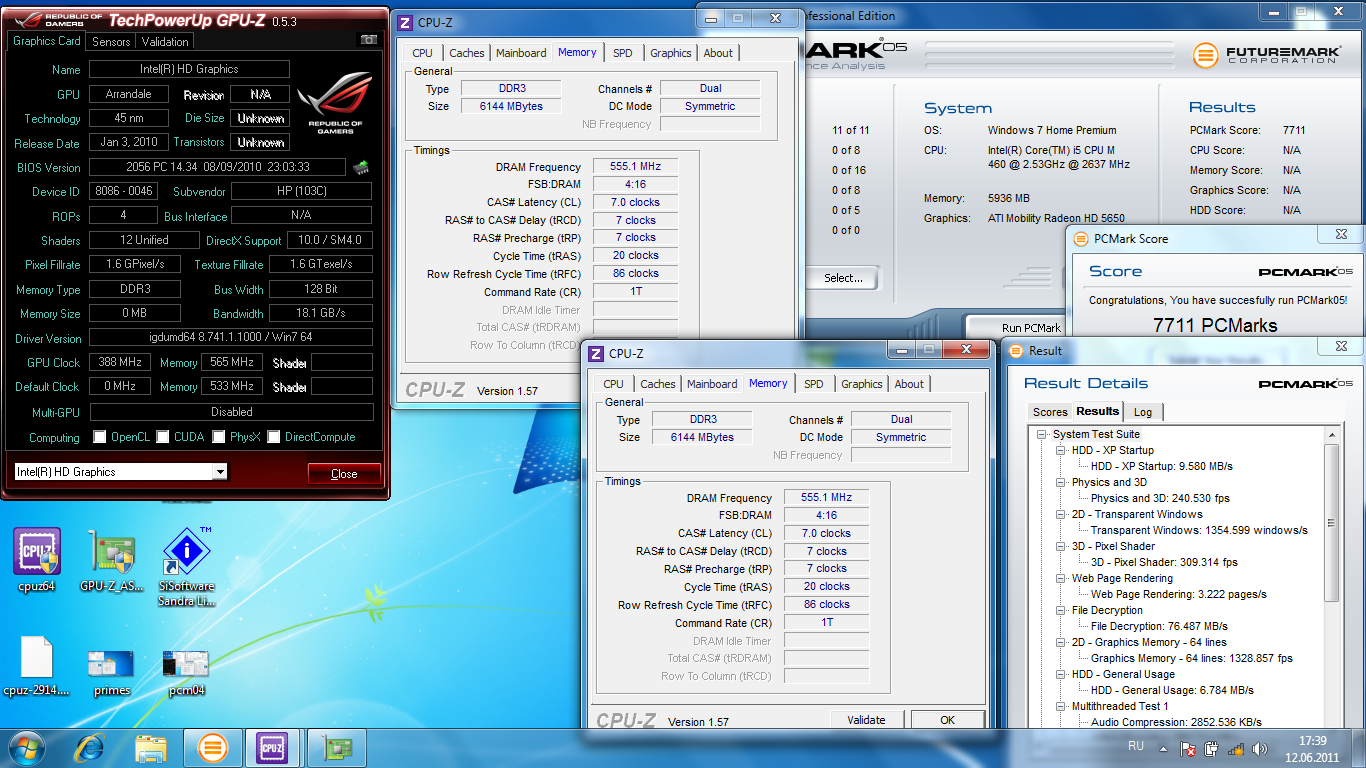Click the '2056 PC 14.34' BIOS Version field
This screenshot has height=768, width=1366.
(x=218, y=167)
